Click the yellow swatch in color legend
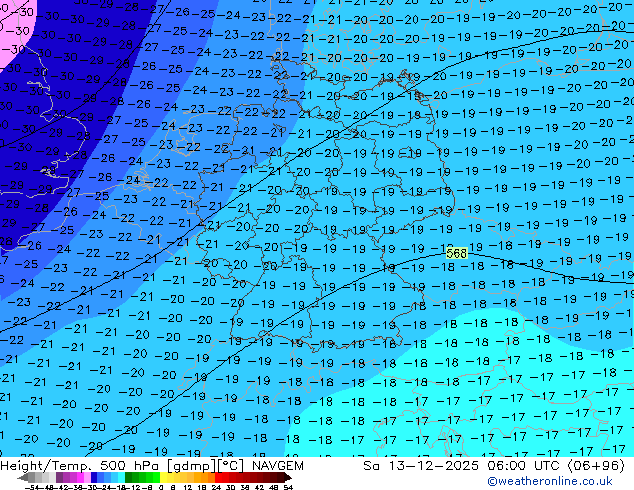Viewport: 634px width, 490px height. 163,478
